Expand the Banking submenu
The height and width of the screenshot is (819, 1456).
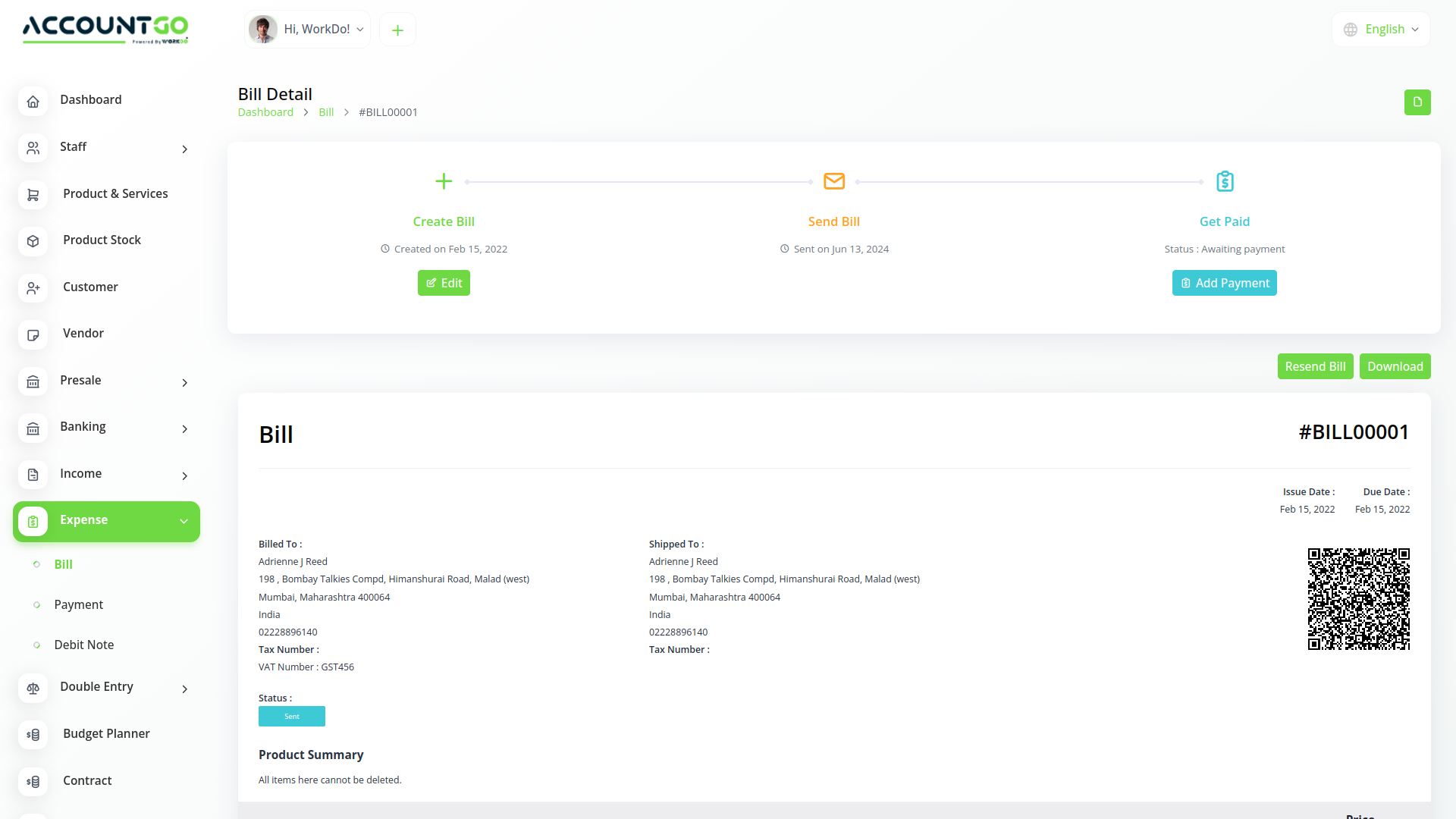[x=184, y=428]
